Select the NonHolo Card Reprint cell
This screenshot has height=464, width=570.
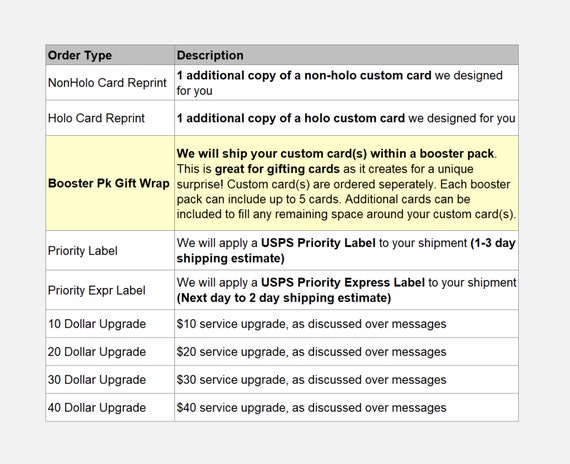[x=110, y=83]
